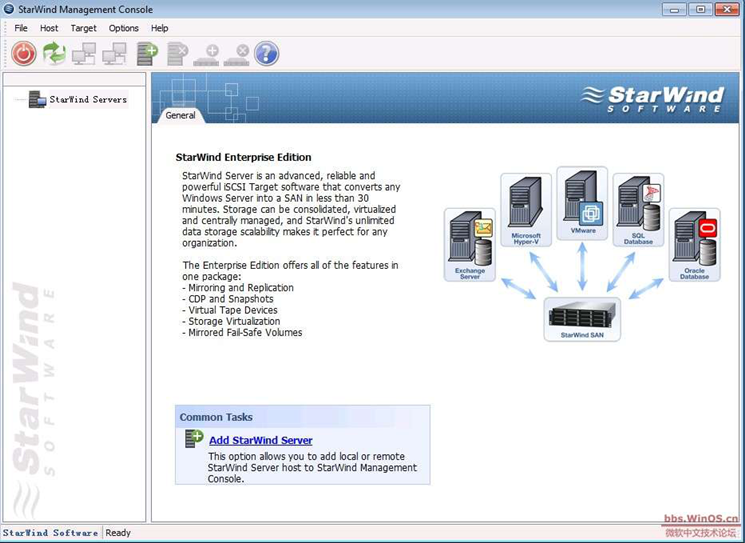Open the Options menu

point(124,28)
